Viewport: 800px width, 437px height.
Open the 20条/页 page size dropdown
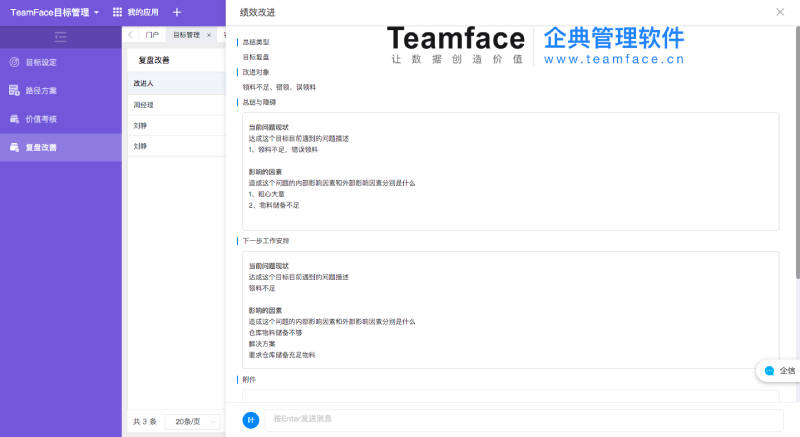point(191,422)
